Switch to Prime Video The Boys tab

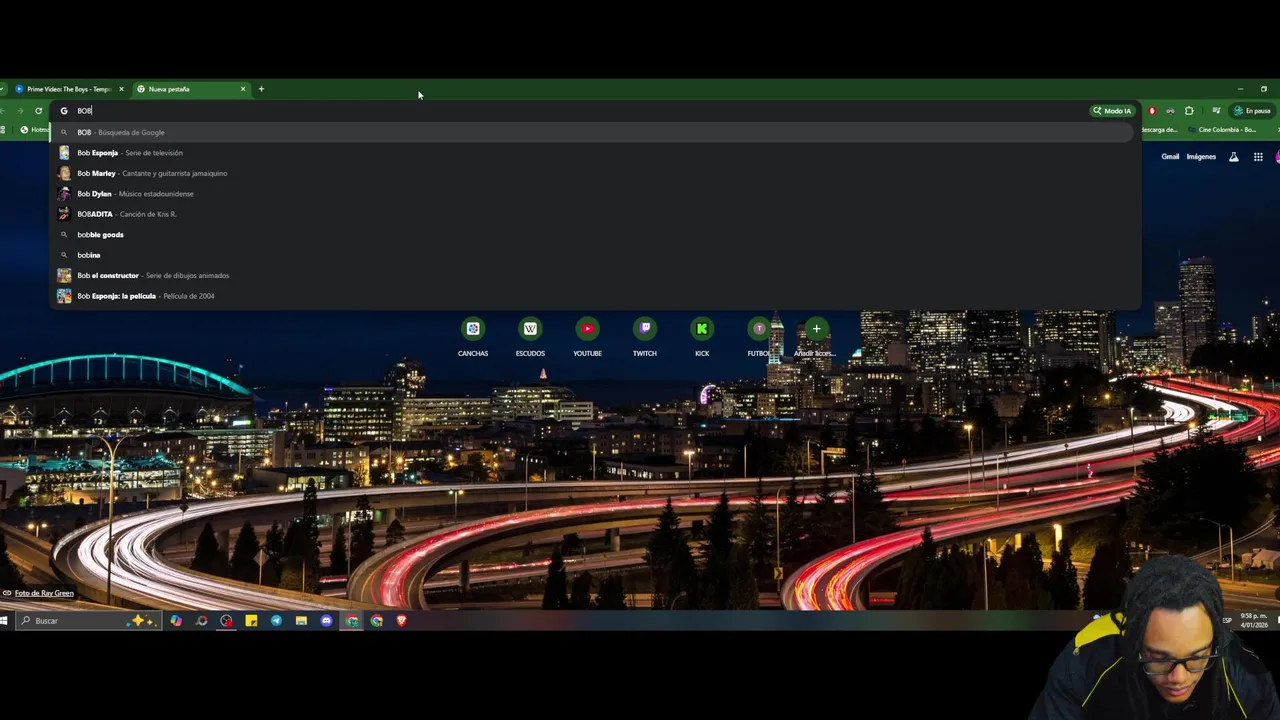[68, 89]
